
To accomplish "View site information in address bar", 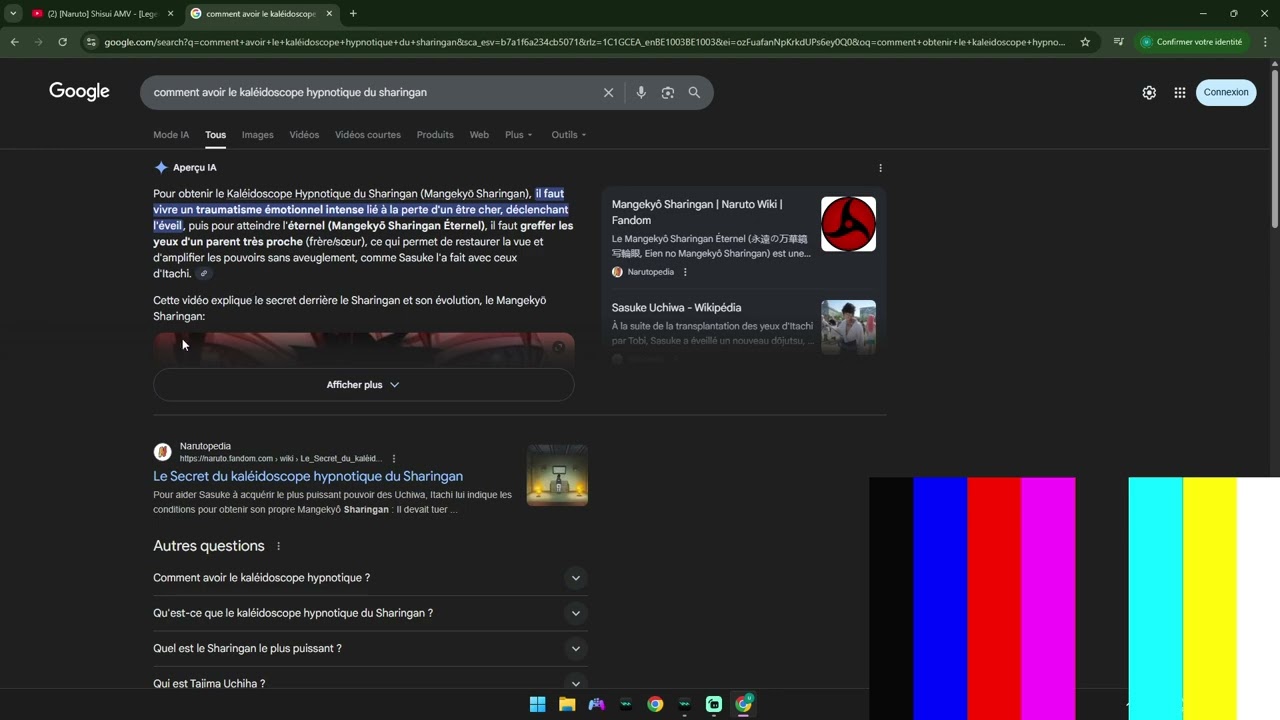I will (x=91, y=42).
